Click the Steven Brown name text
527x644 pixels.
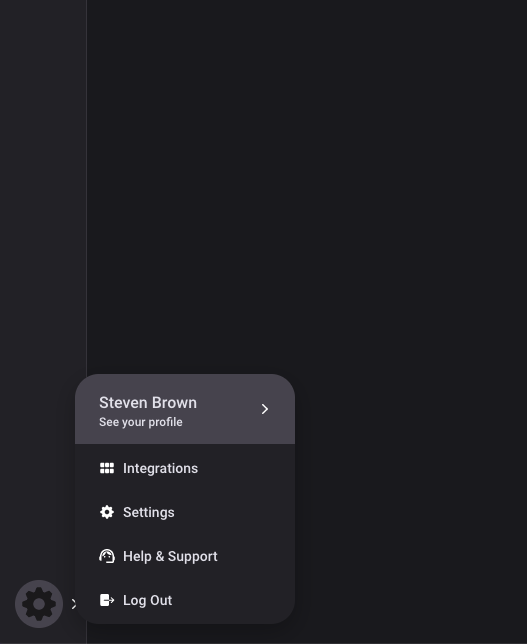tap(148, 403)
